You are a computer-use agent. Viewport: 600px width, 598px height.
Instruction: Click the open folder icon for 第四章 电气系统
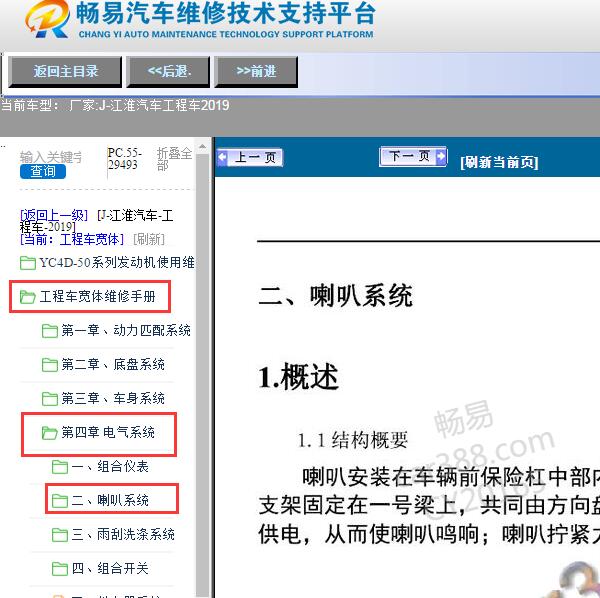click(49, 433)
